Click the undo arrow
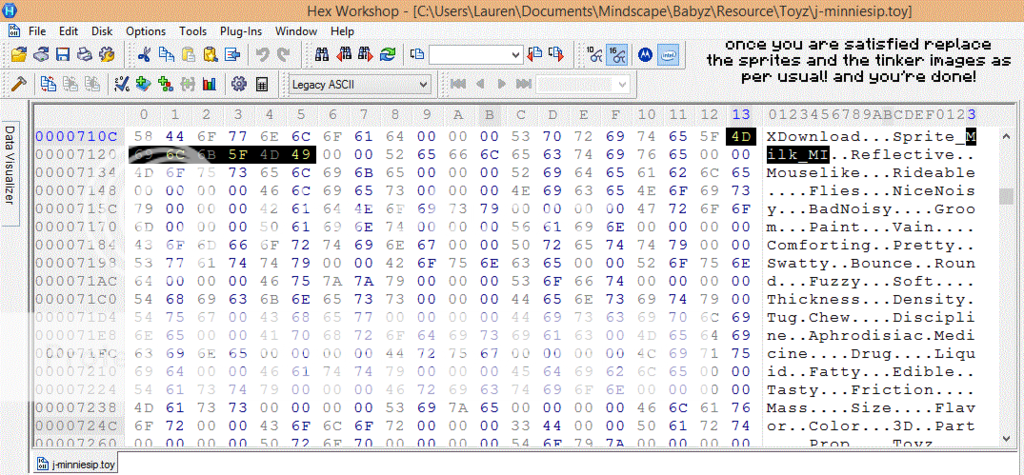The width and height of the screenshot is (1024, 475). pyautogui.click(x=262, y=55)
